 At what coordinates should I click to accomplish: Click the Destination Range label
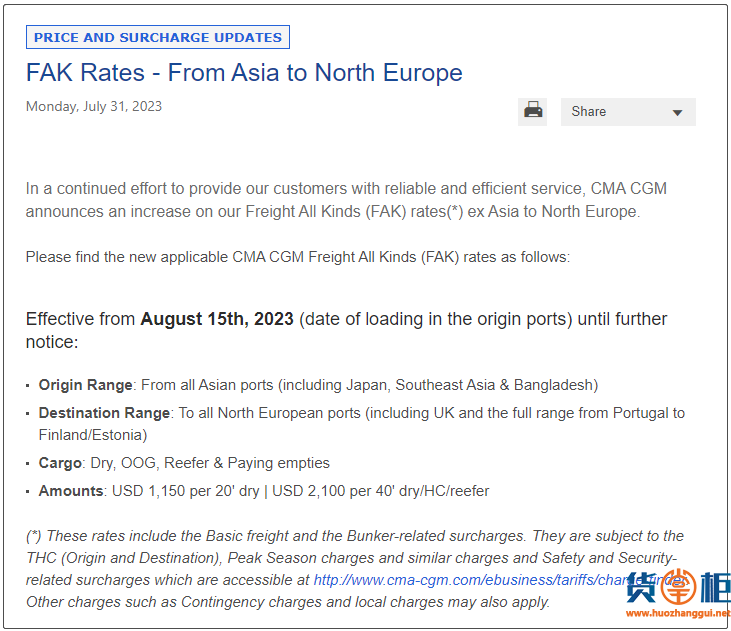click(x=104, y=413)
